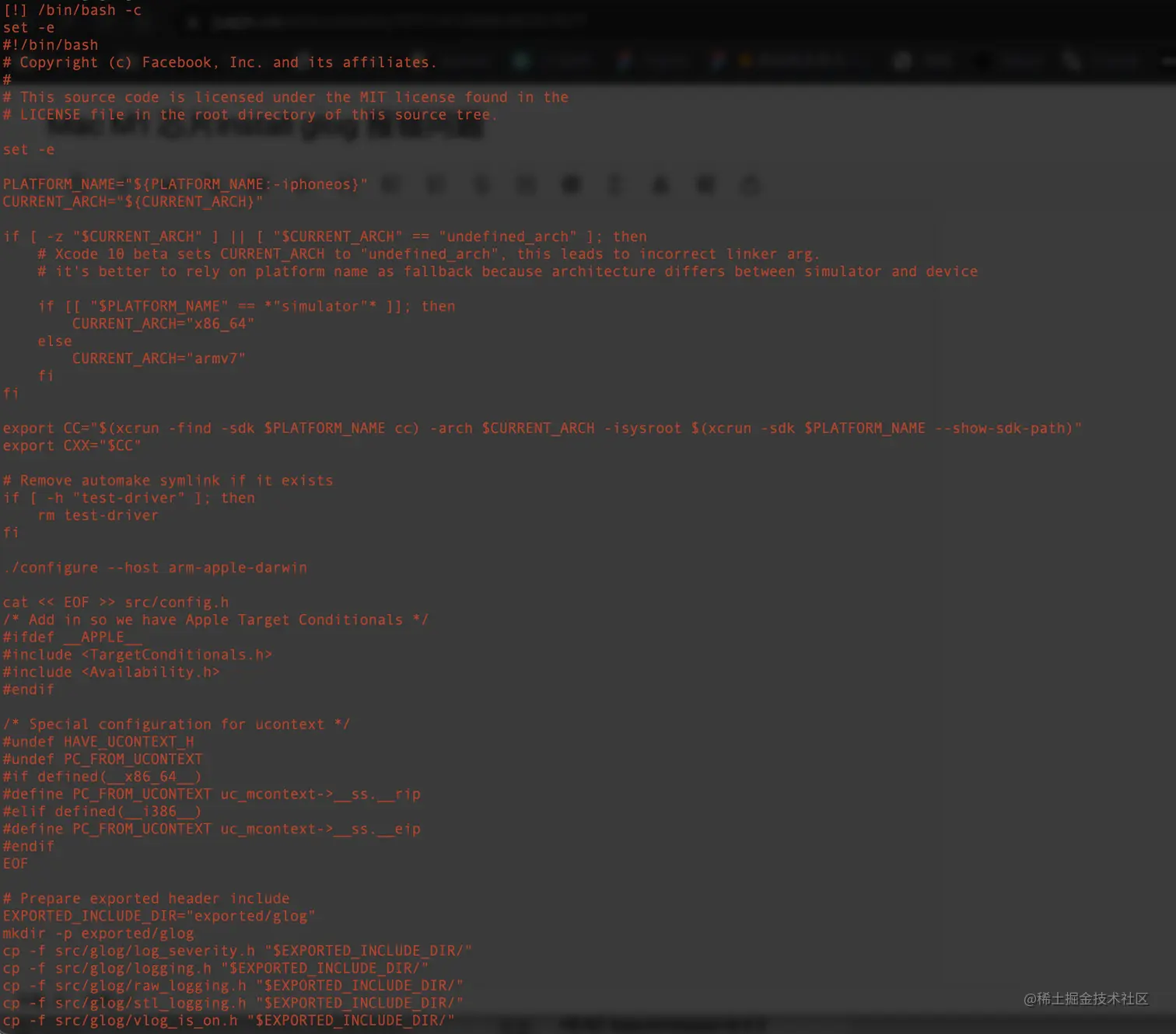Click the "#undef HAVE_UCONTEXT_H" line

(98, 742)
